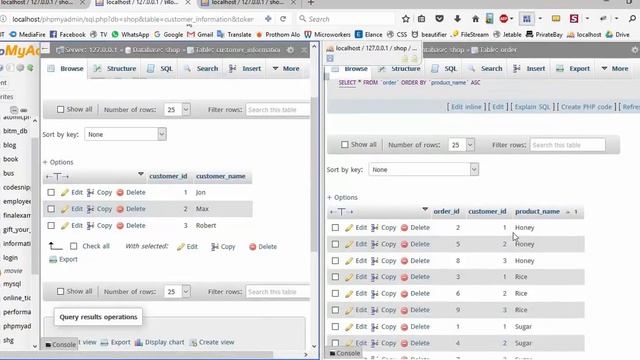Reload the page with refresh icon
The width and height of the screenshot is (640, 360).
pos(283,19)
